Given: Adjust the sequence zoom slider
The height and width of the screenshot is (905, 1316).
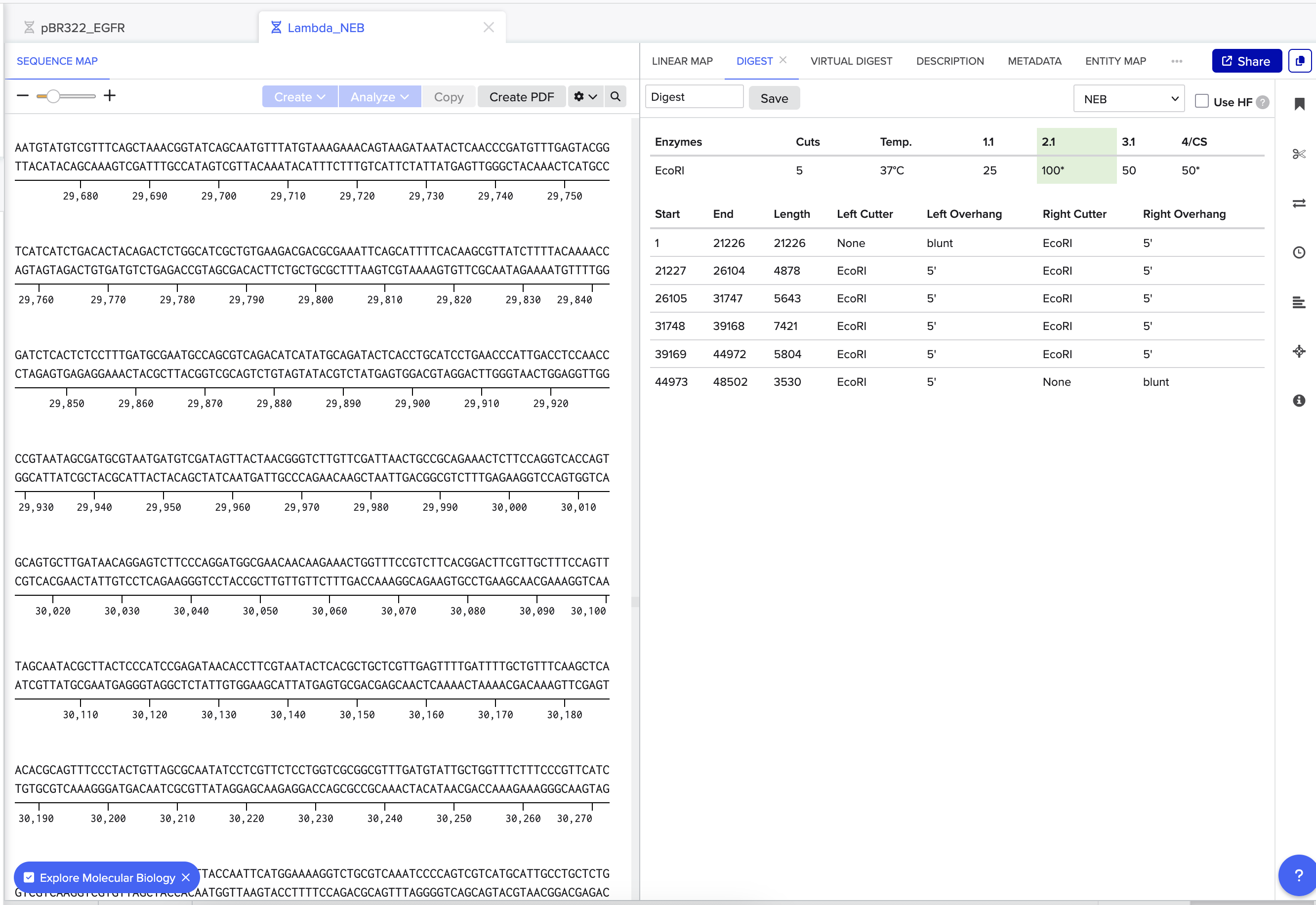Looking at the screenshot, I should (55, 96).
